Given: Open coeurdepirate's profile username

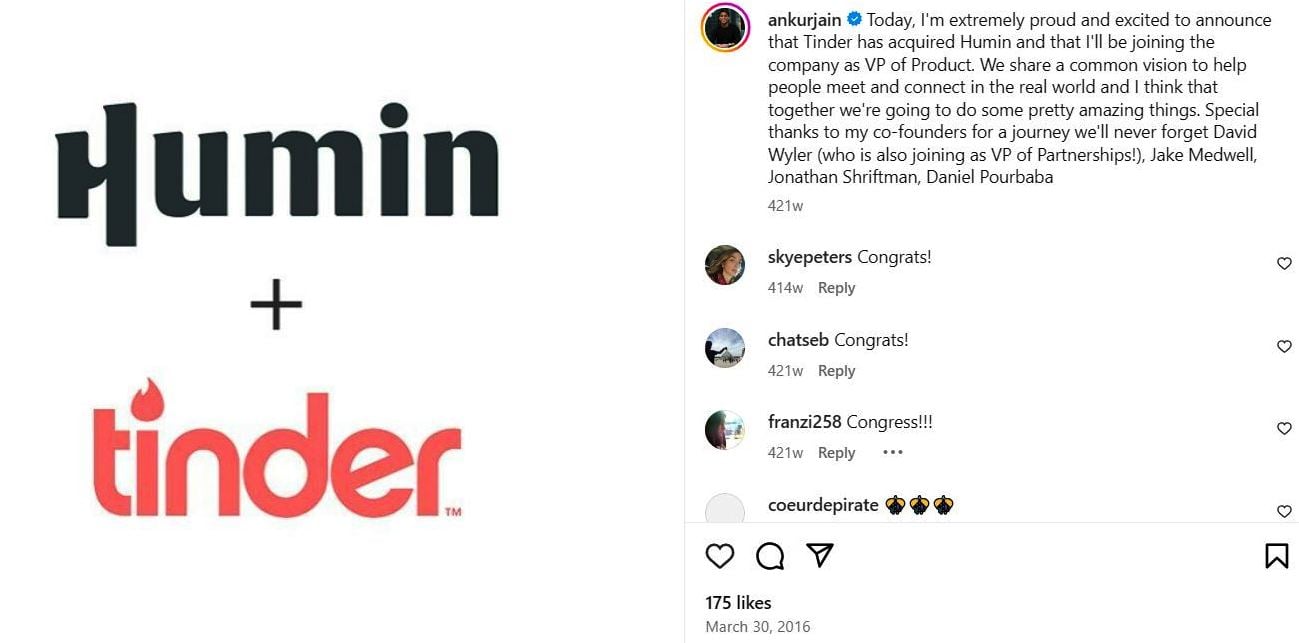Looking at the screenshot, I should coord(823,505).
